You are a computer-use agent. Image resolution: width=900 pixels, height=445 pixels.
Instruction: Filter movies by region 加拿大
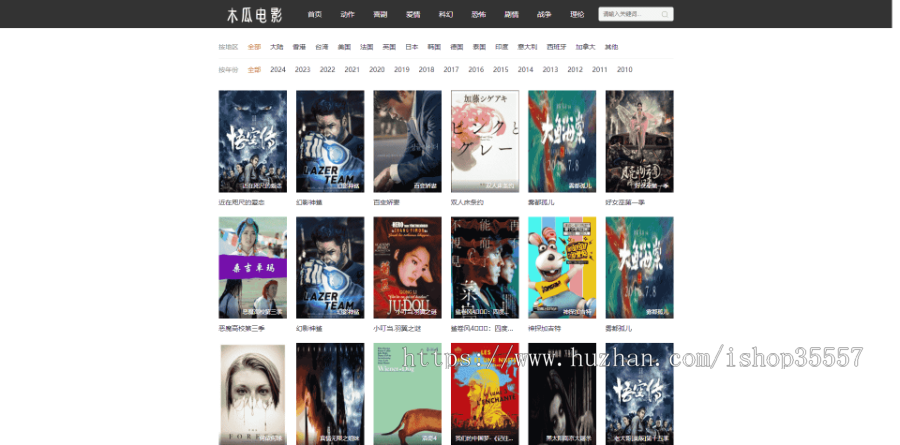[585, 47]
